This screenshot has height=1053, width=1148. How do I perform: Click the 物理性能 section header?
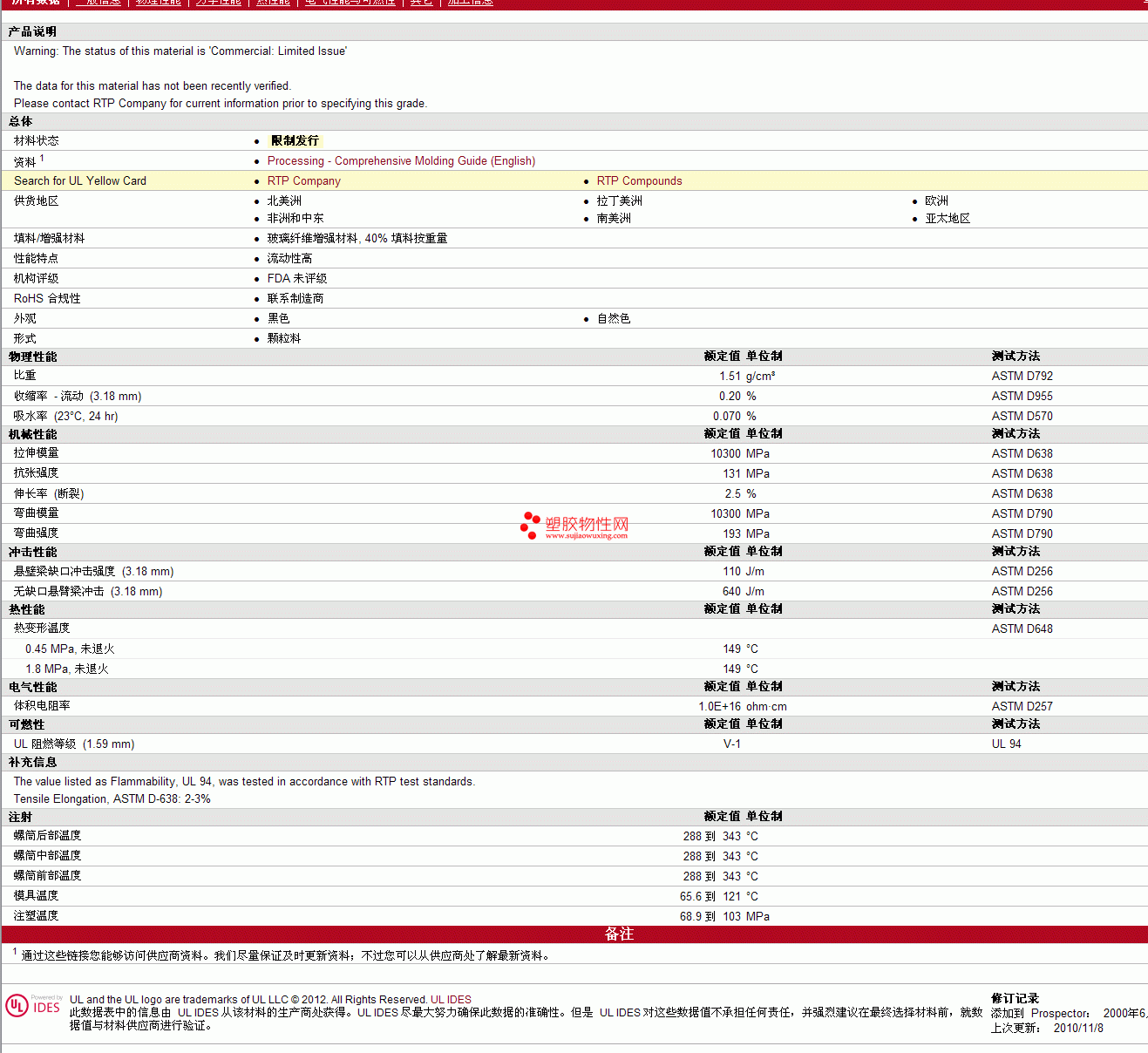pyautogui.click(x=32, y=357)
